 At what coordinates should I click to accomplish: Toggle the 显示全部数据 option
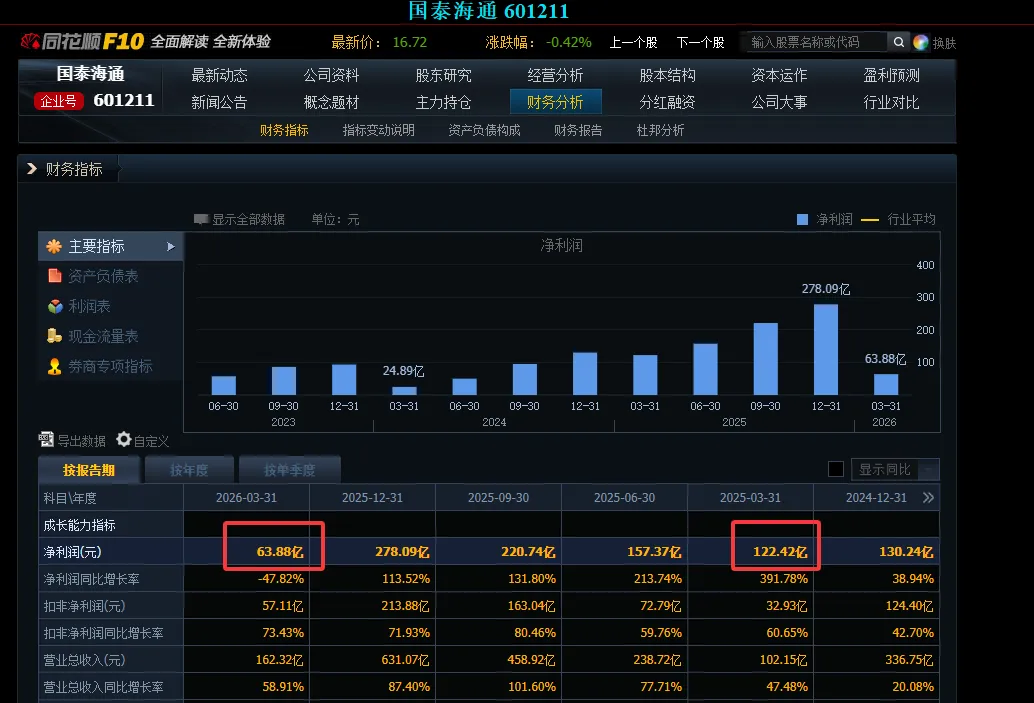click(x=239, y=219)
